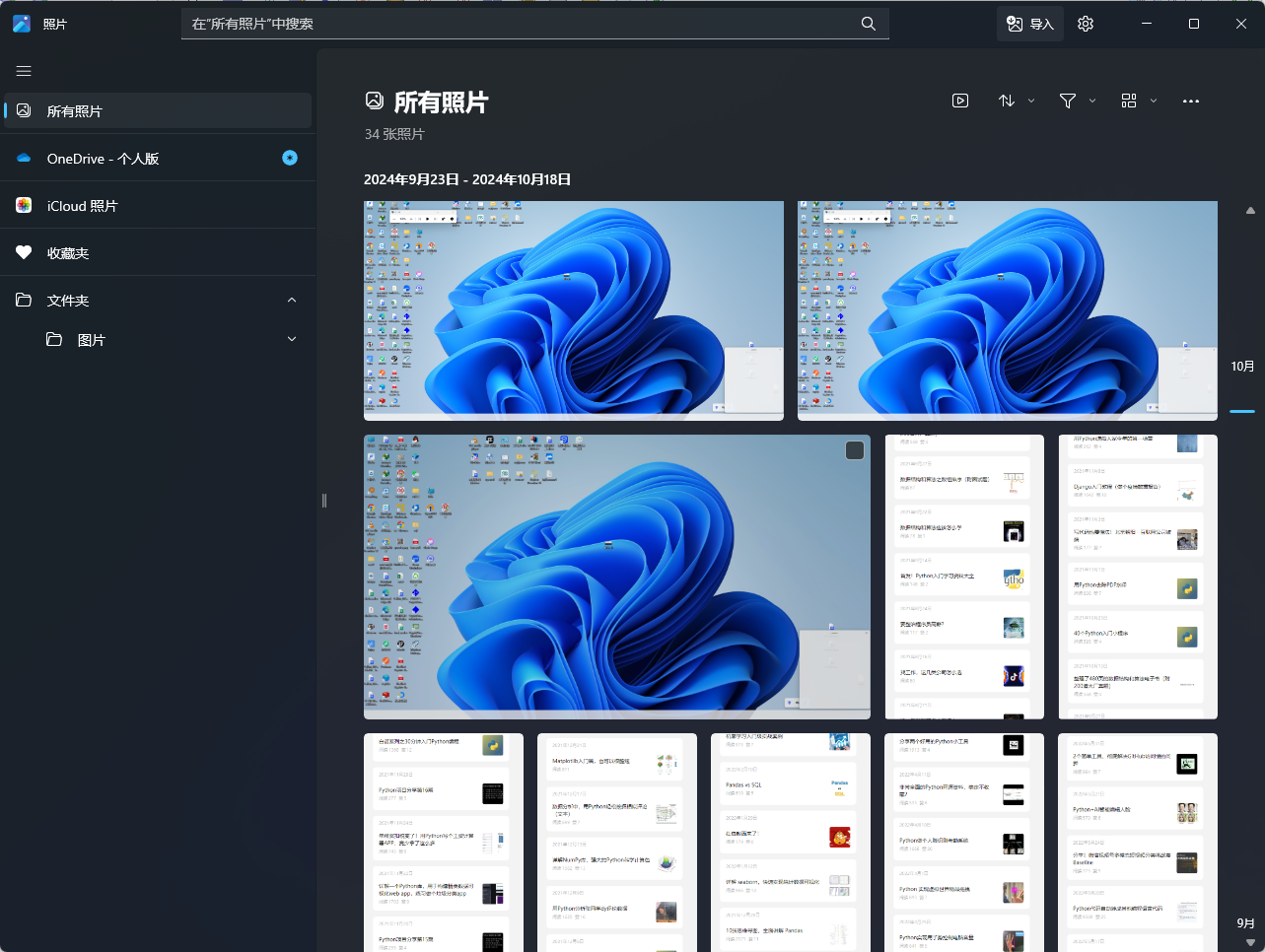Open the screenshot listing Django入门教程

click(x=1138, y=577)
